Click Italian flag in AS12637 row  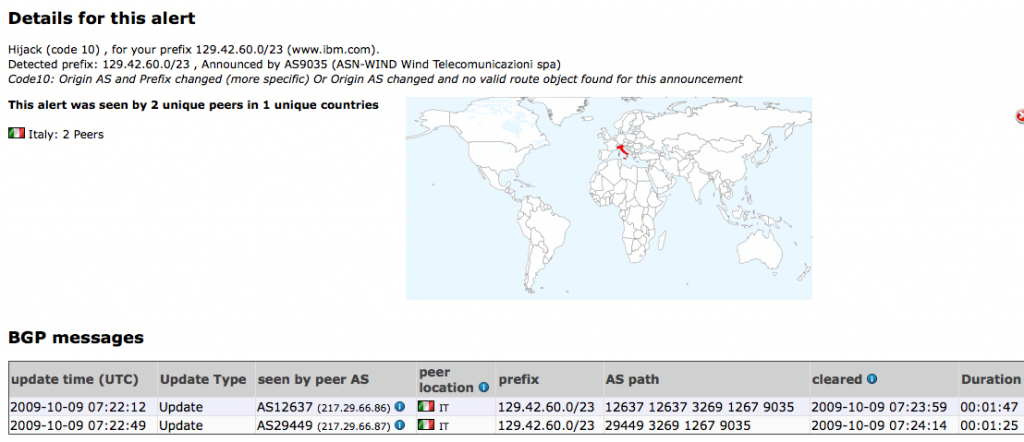tap(427, 407)
